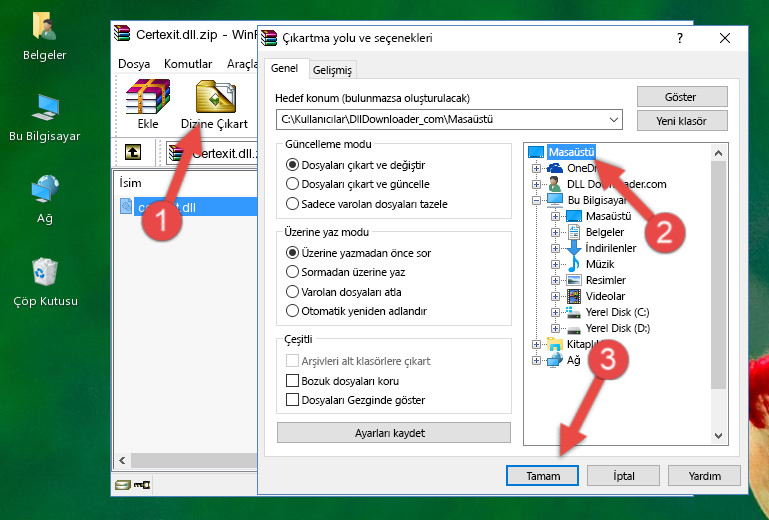Open the Hedef konum path dropdown arrow
Image resolution: width=769 pixels, height=520 pixels.
point(614,120)
